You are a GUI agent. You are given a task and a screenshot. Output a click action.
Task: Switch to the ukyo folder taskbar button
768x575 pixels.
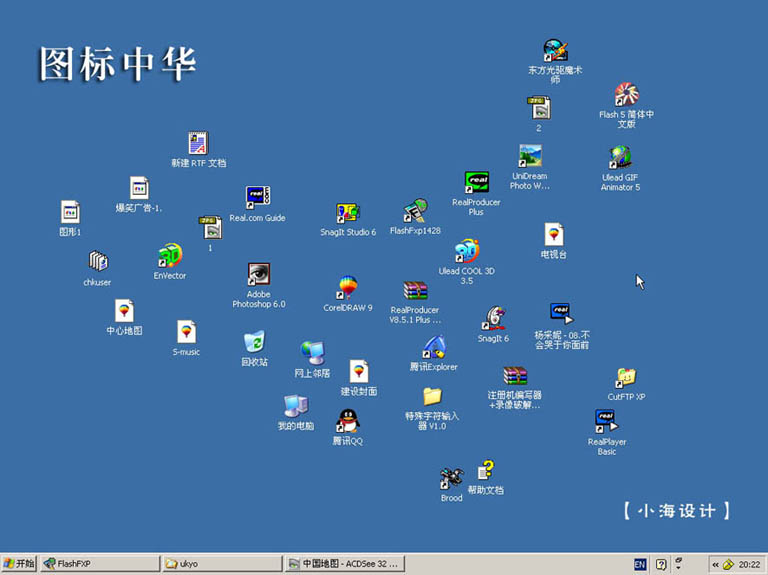tap(222, 564)
